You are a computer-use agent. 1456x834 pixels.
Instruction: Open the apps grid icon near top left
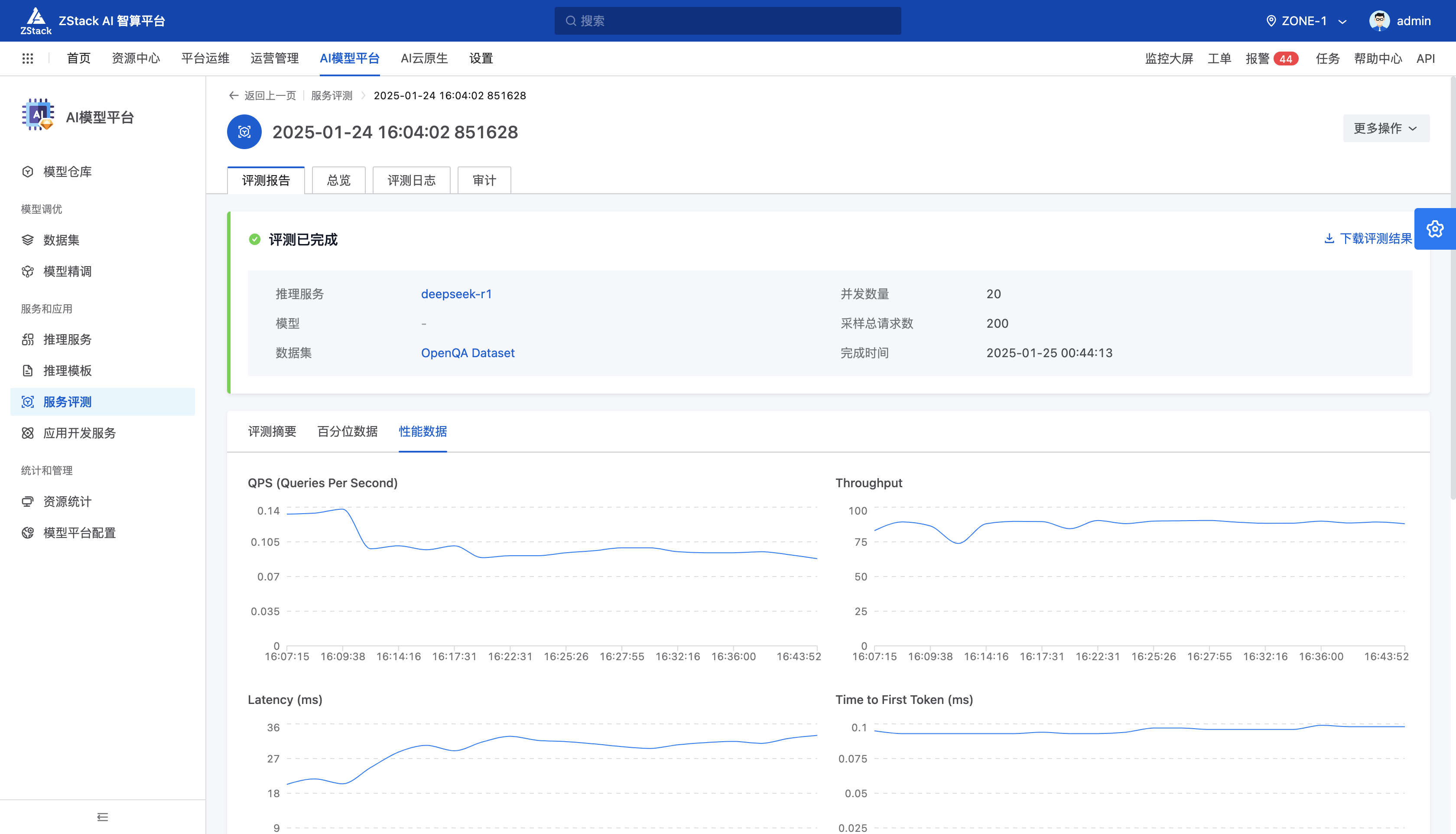click(x=27, y=58)
